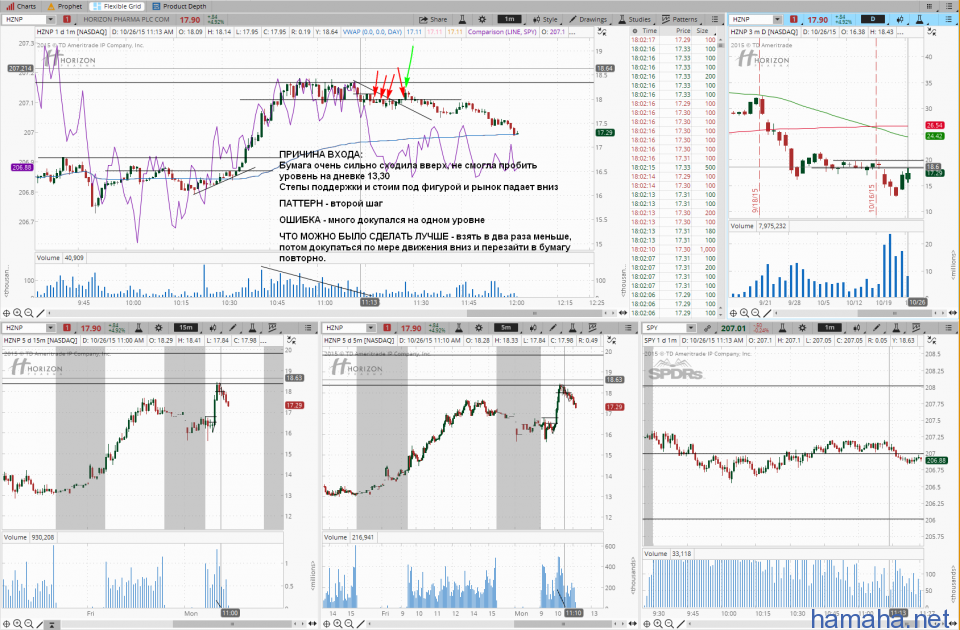Click the link chain icon in SPY chart
The width and height of the screenshot is (960, 630).
coord(708,328)
